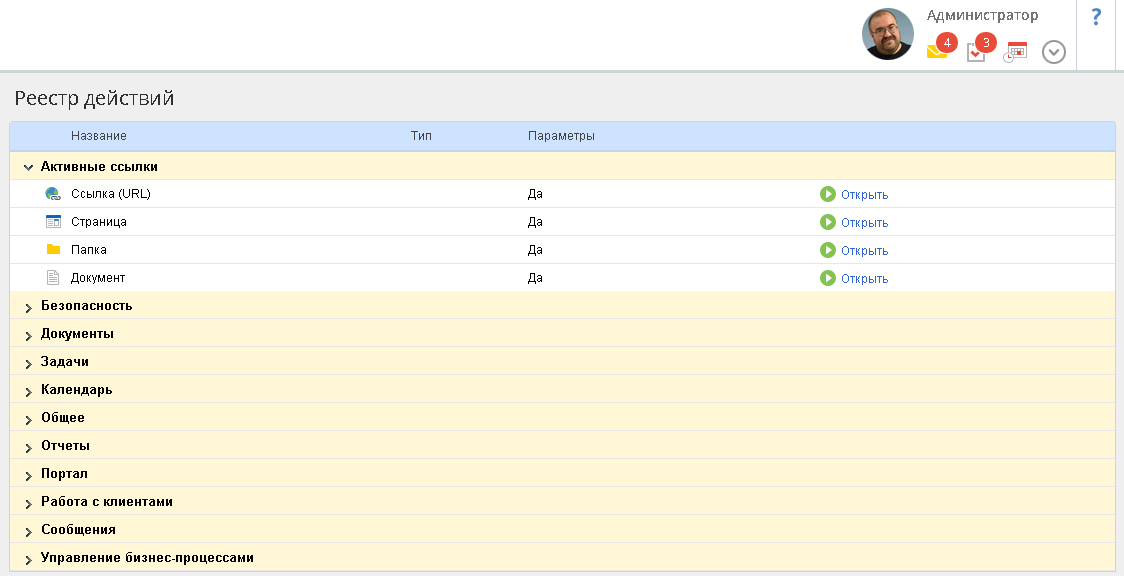Click Да value in Документ row
Viewport: 1124px width, 576px height.
click(535, 277)
